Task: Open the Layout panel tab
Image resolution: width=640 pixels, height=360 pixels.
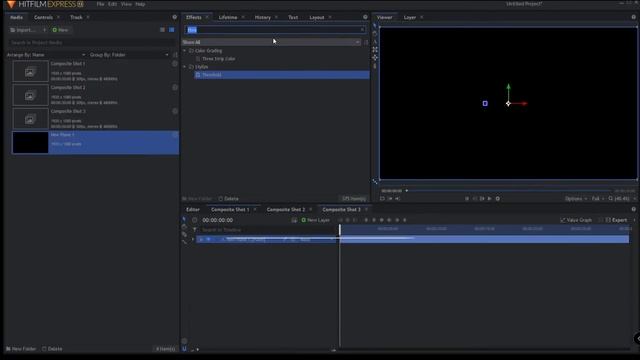Action: [317, 17]
